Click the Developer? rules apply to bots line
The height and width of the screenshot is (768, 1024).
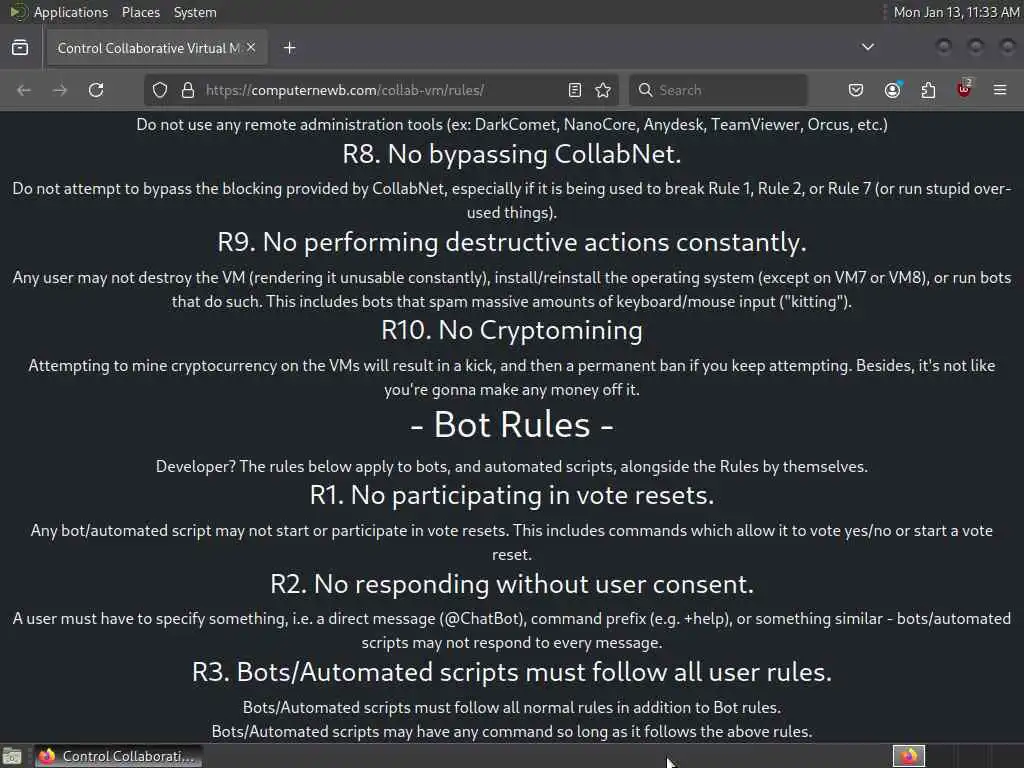(x=512, y=466)
